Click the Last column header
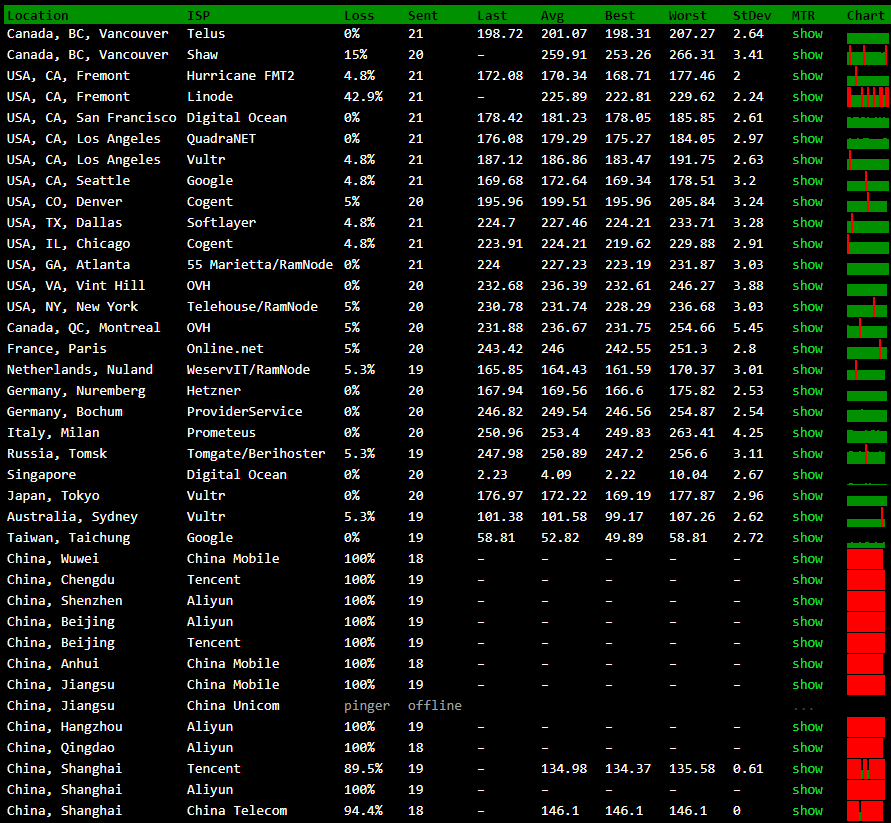Viewport: 891px width, 823px height. pos(492,15)
